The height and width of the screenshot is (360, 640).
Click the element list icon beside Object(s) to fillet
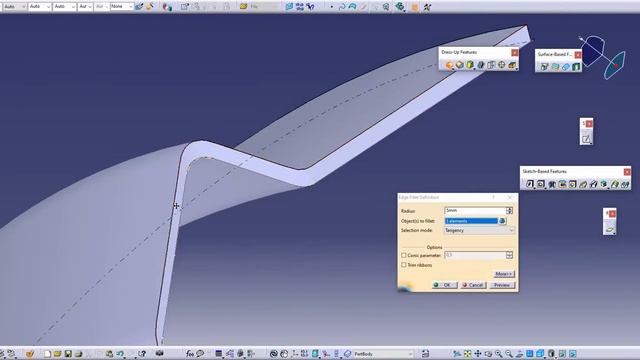pyautogui.click(x=502, y=221)
